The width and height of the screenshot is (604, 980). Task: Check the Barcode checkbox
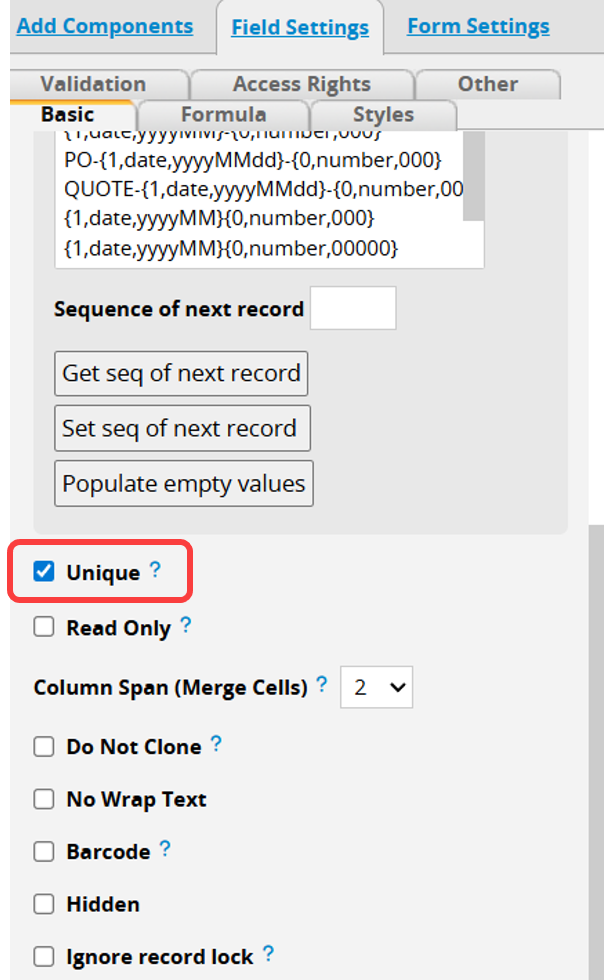(44, 851)
